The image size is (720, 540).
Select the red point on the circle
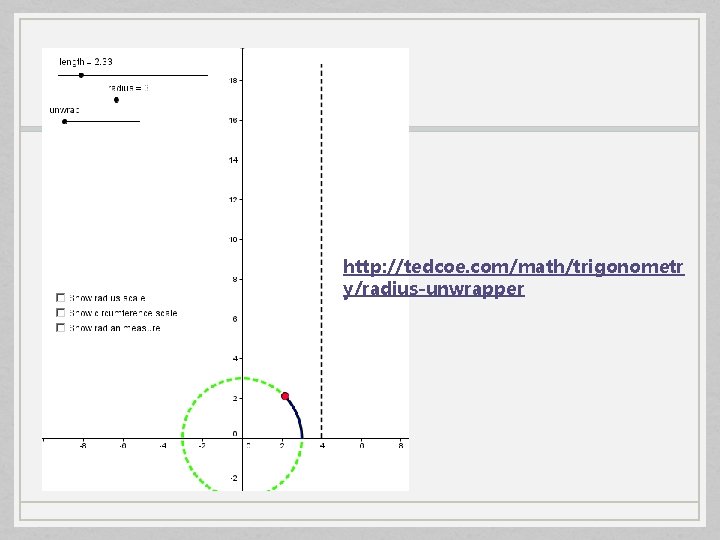click(285, 396)
